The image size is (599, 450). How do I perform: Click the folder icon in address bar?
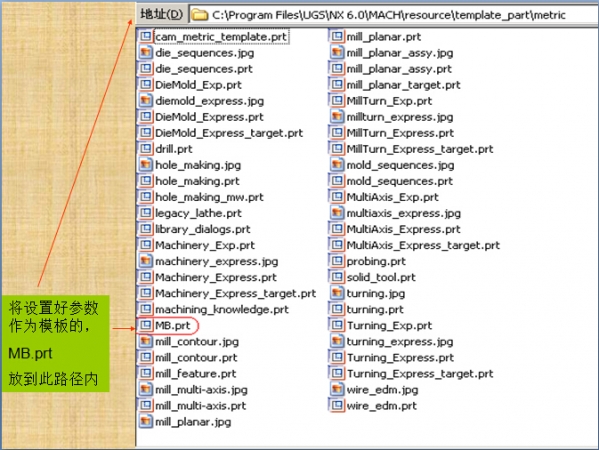pyautogui.click(x=199, y=15)
